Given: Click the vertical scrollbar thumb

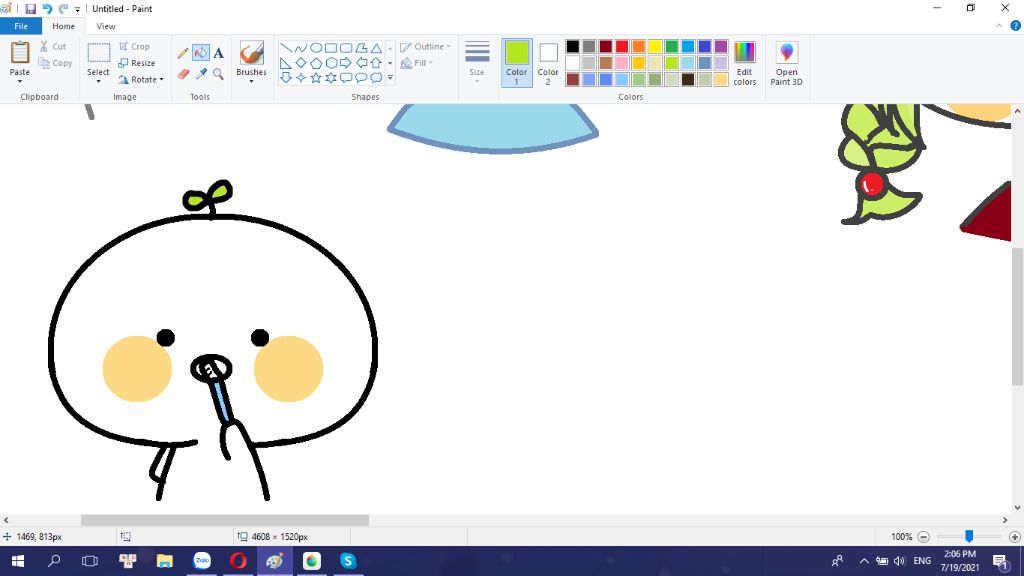Looking at the screenshot, I should (x=1017, y=317).
